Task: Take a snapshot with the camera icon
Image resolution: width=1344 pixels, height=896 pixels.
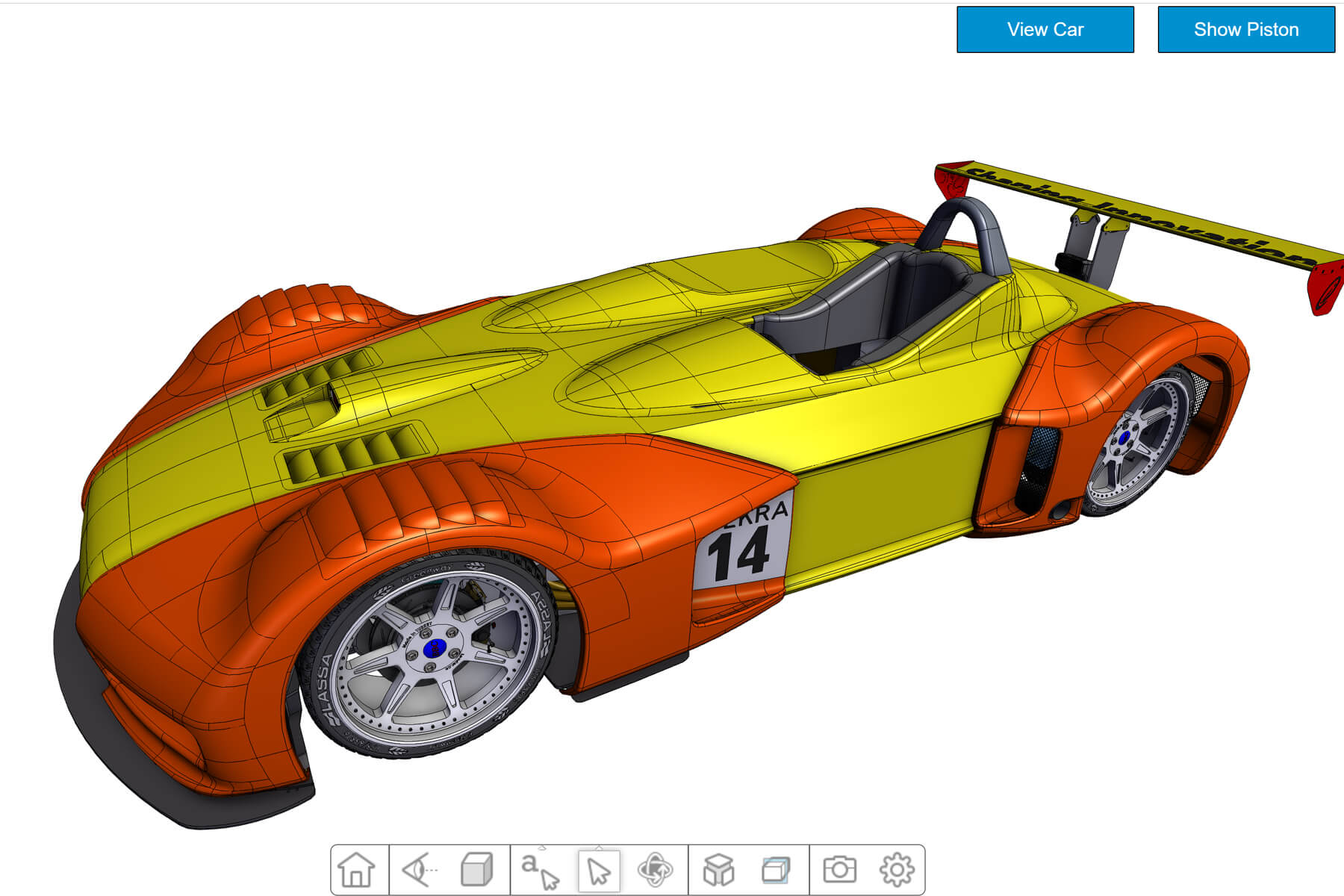Action: pos(839,870)
